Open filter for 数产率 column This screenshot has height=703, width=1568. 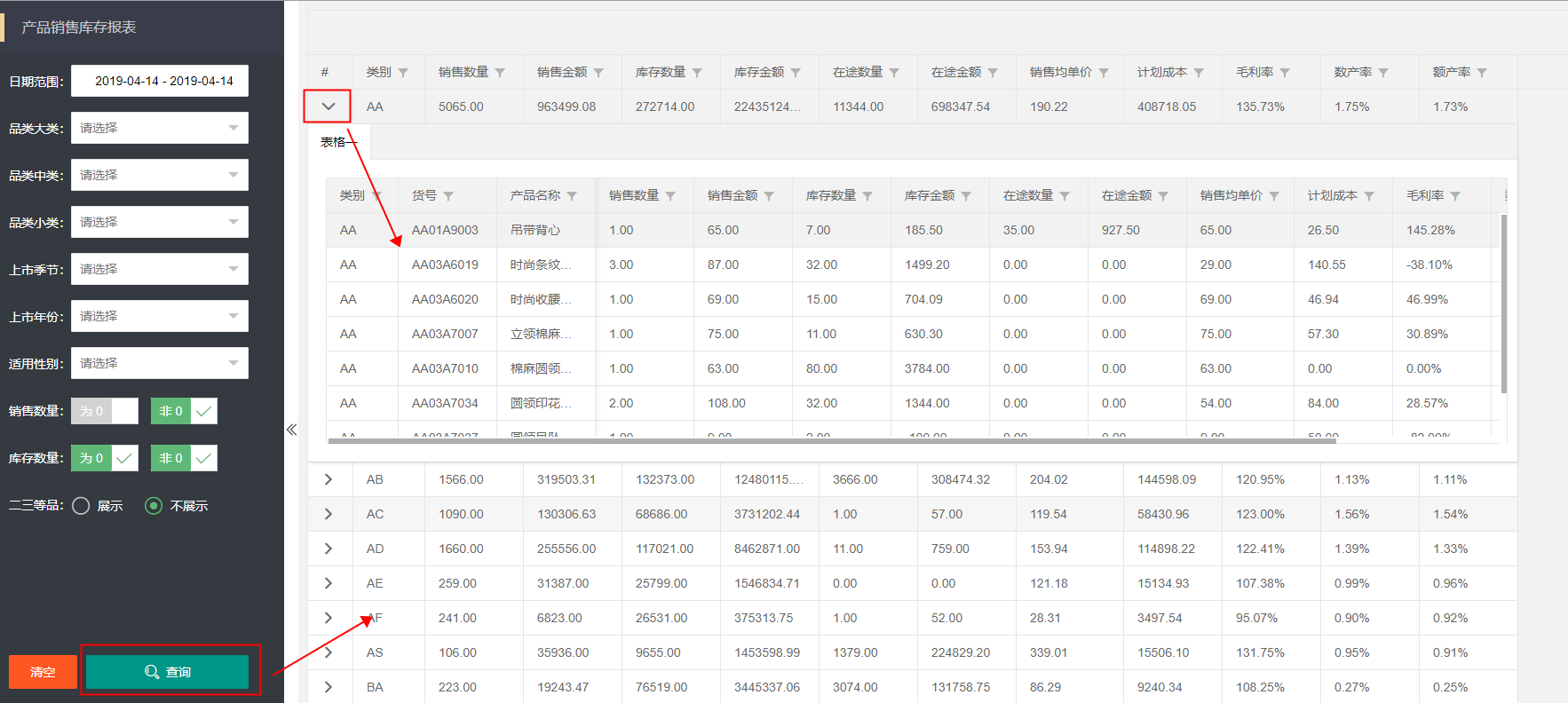[x=1383, y=73]
